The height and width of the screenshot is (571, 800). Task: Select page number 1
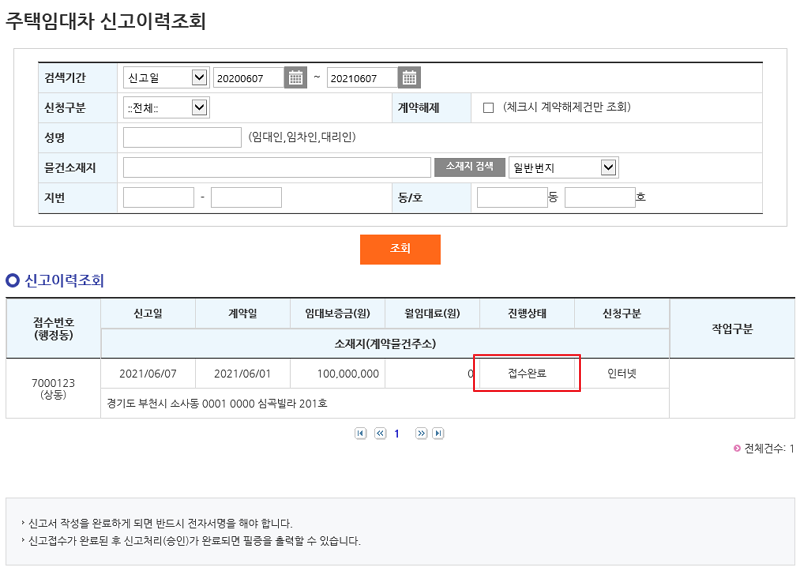[396, 434]
